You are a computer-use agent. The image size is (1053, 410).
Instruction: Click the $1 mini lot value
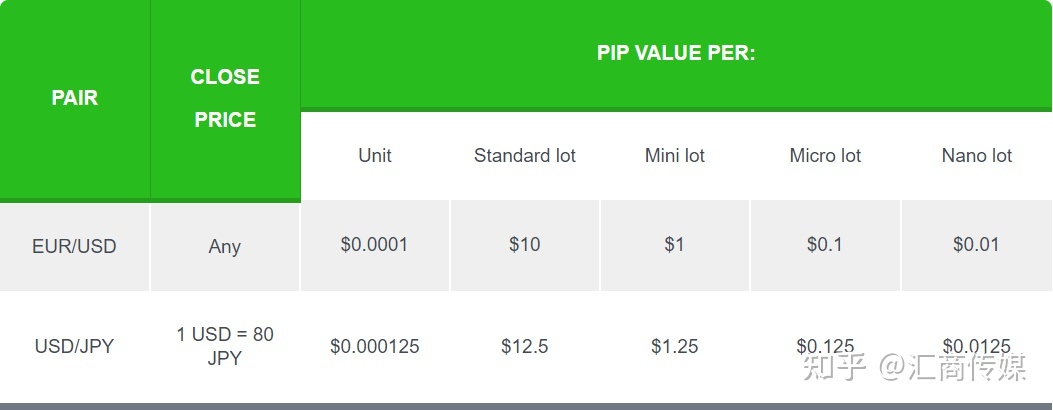tap(675, 244)
